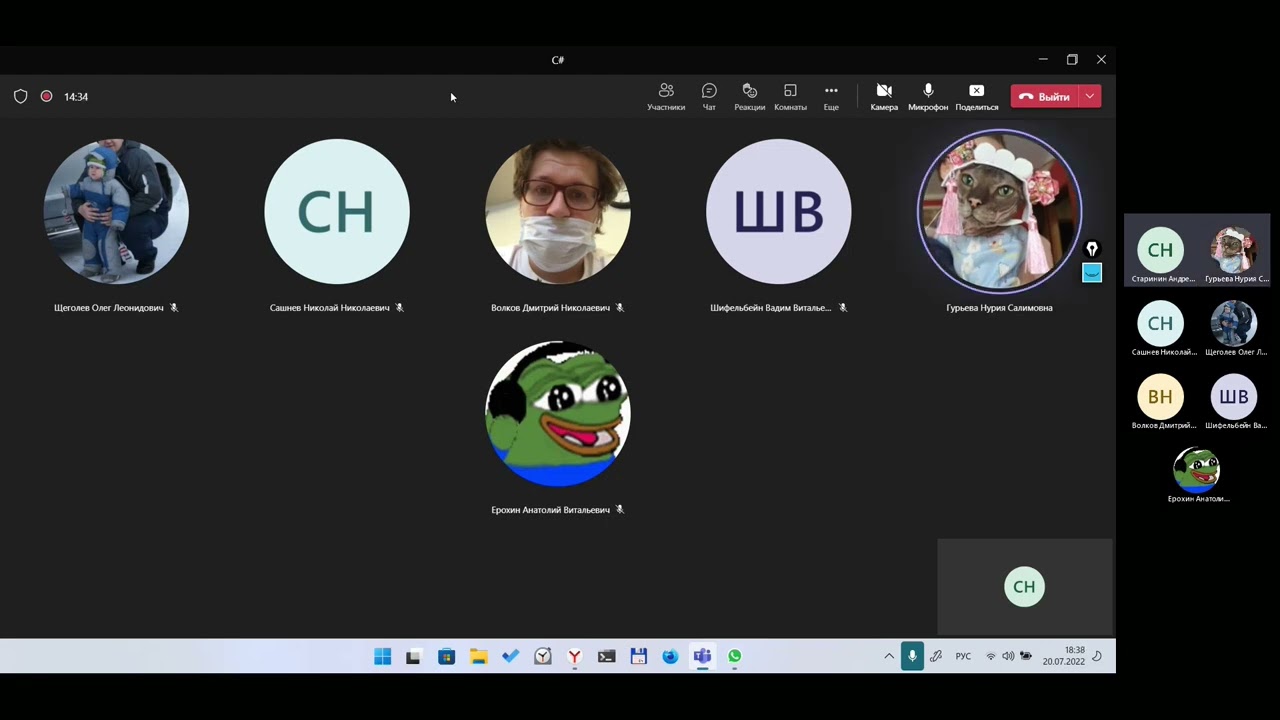
Task: Select Волков Дмитрий BH avatar in the right-side strip
Action: (x=1161, y=397)
